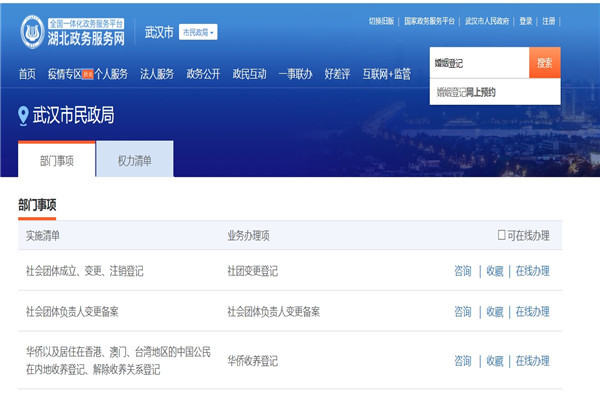
Task: Click 注册 link at top
Action: coord(549,21)
